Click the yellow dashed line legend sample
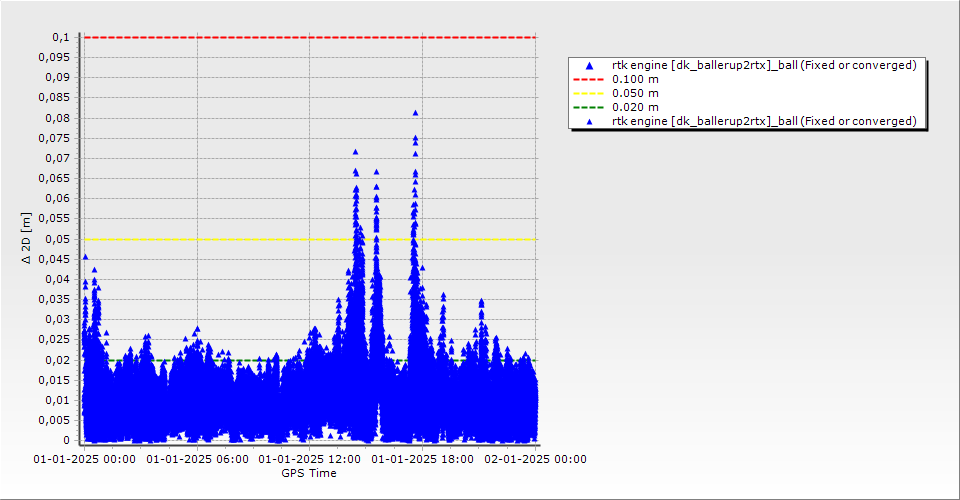Image resolution: width=960 pixels, height=500 pixels. 588,93
